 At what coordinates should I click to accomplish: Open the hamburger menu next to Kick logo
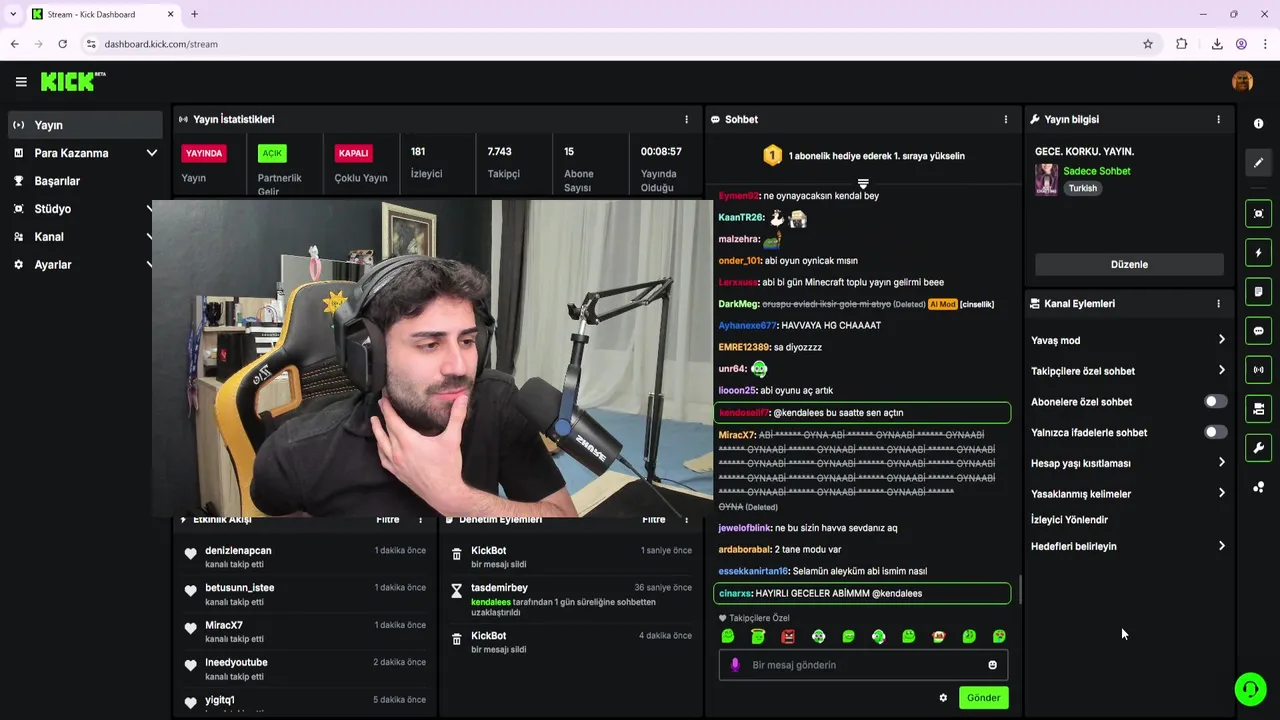tap(20, 82)
